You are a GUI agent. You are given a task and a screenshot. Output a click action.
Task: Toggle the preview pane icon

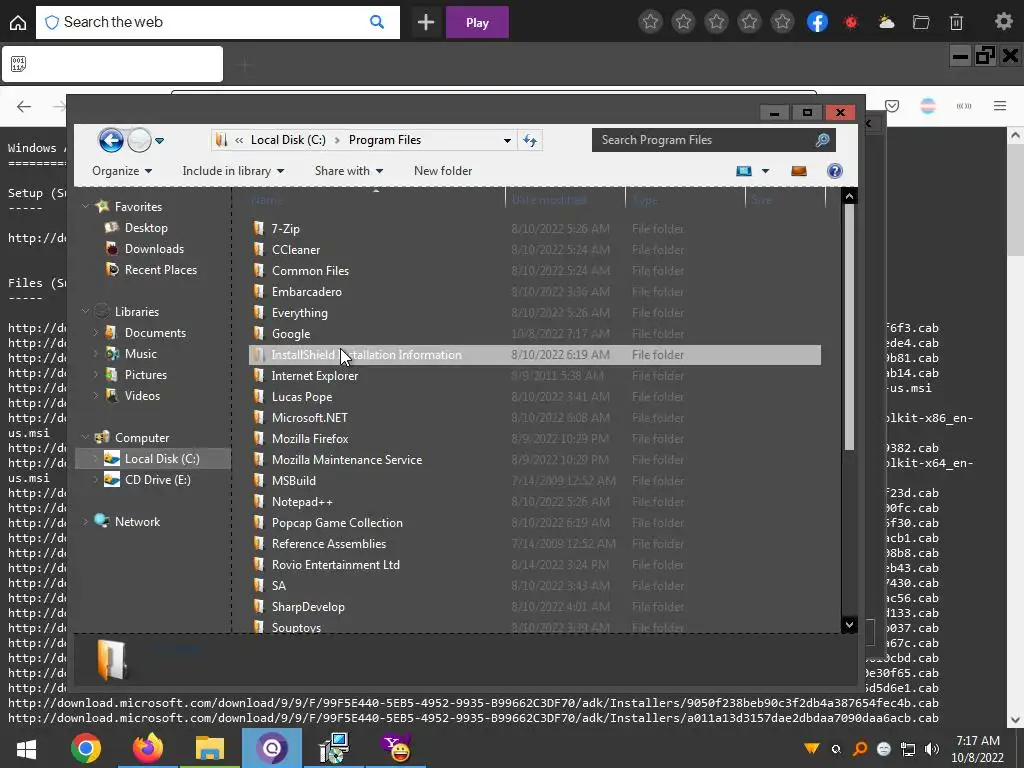799,171
